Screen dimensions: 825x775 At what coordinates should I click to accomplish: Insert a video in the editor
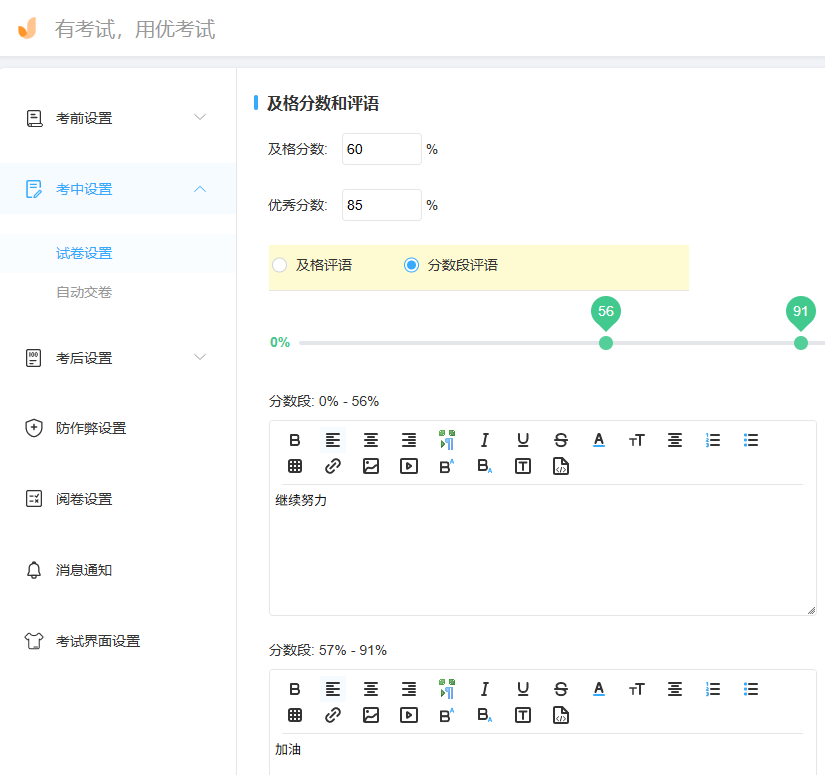[408, 465]
